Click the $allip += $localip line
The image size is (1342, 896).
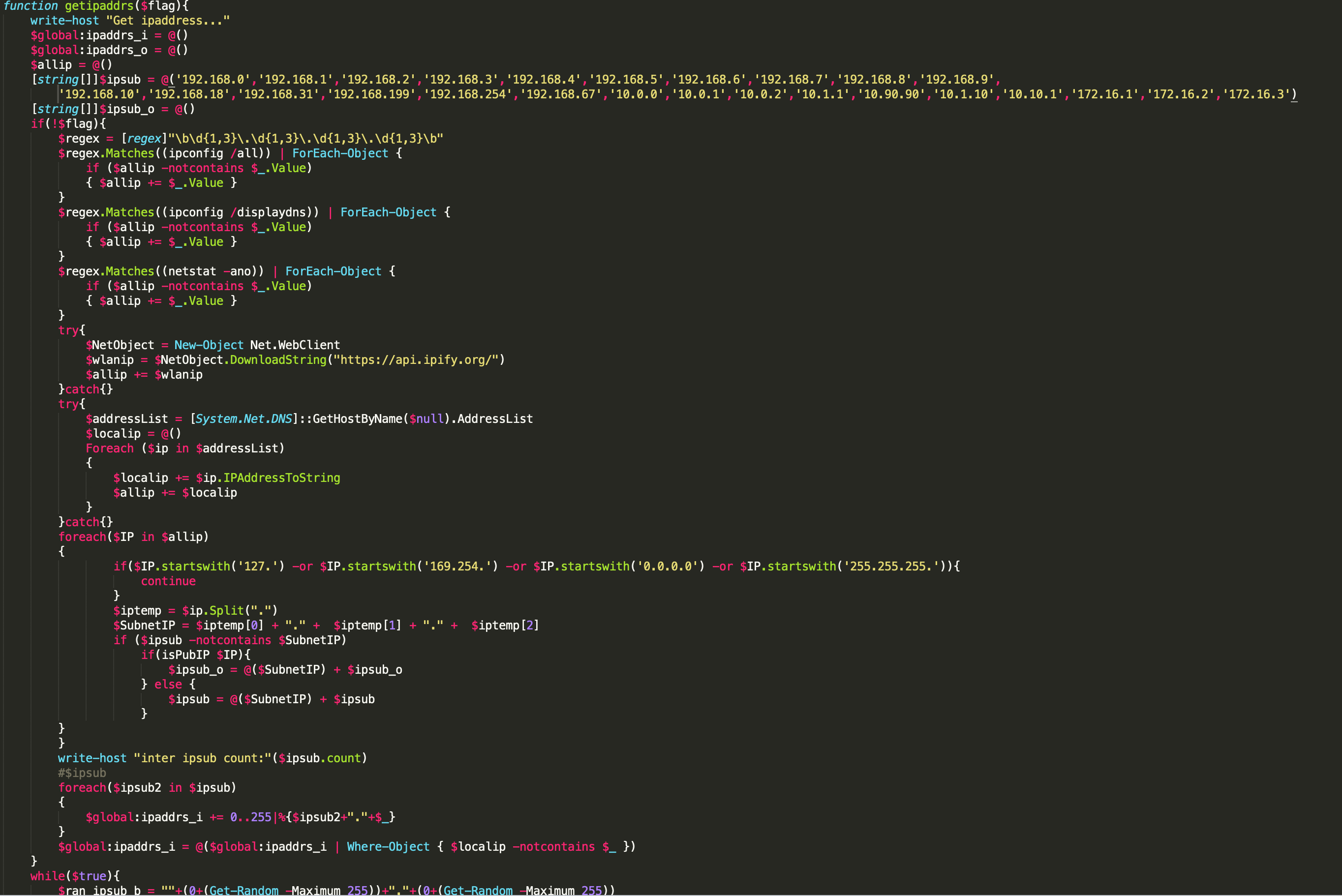pyautogui.click(x=175, y=493)
